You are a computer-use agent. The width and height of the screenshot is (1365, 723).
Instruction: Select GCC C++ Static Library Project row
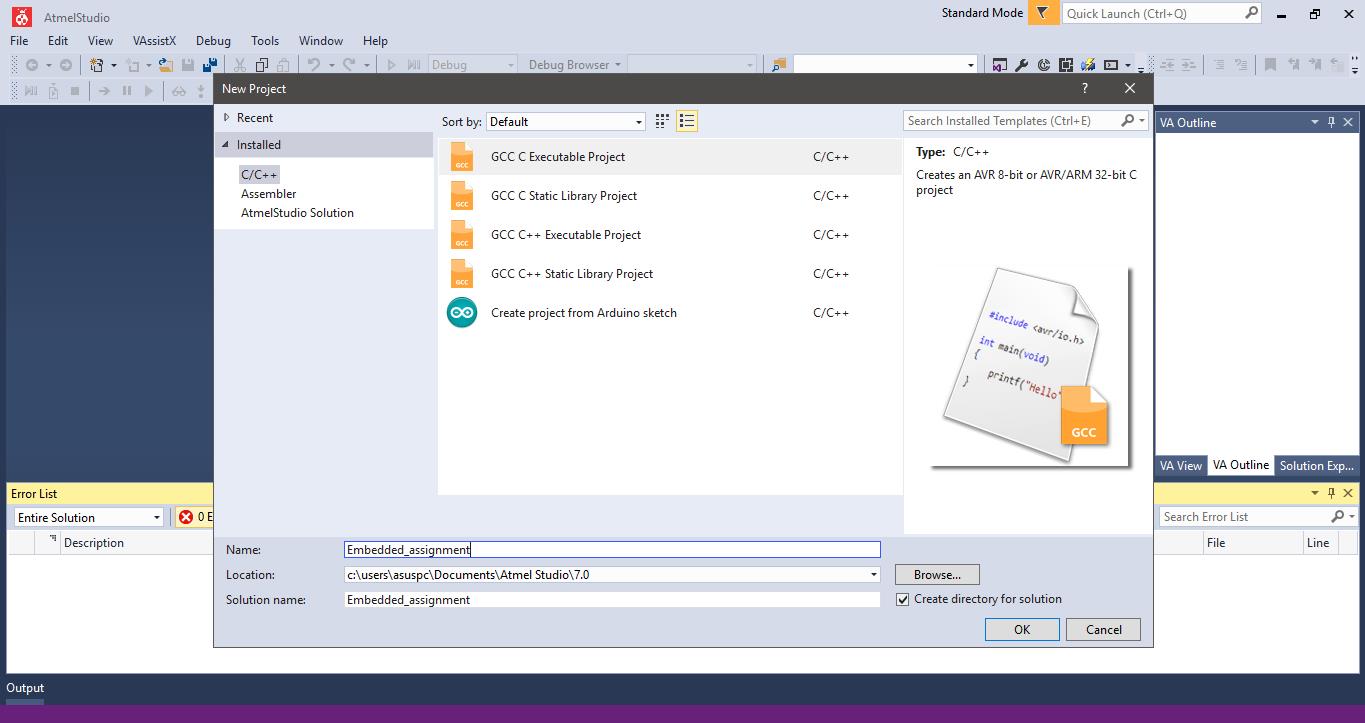[670, 274]
